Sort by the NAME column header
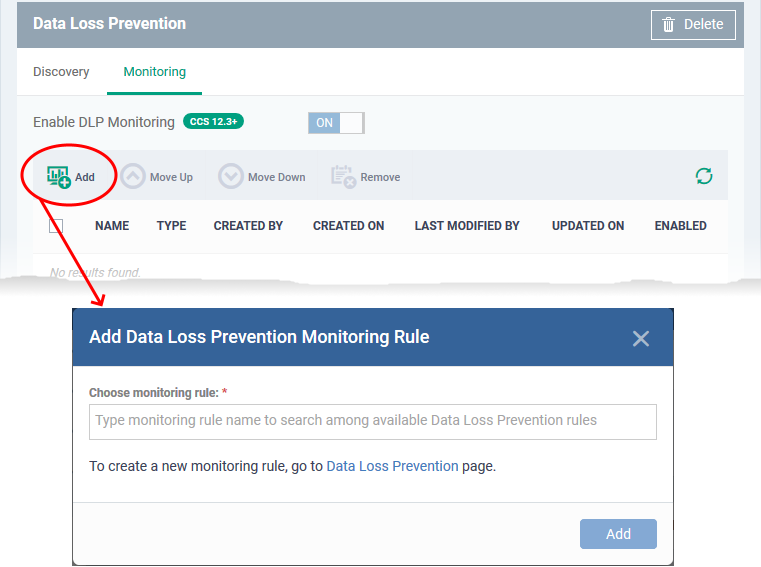Image resolution: width=761 pixels, height=567 pixels. click(x=112, y=226)
